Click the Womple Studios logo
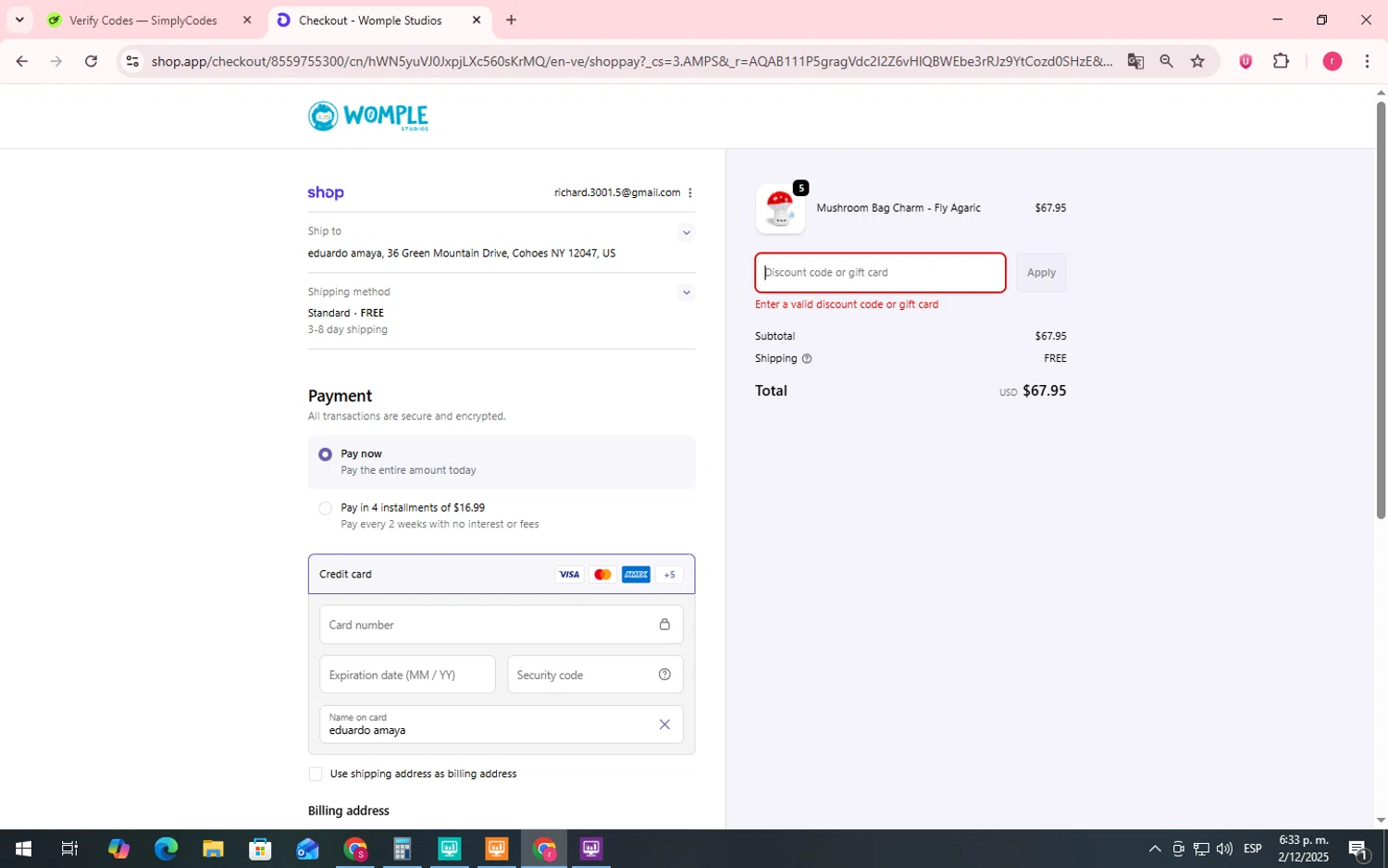Viewport: 1388px width, 868px height. (x=368, y=117)
